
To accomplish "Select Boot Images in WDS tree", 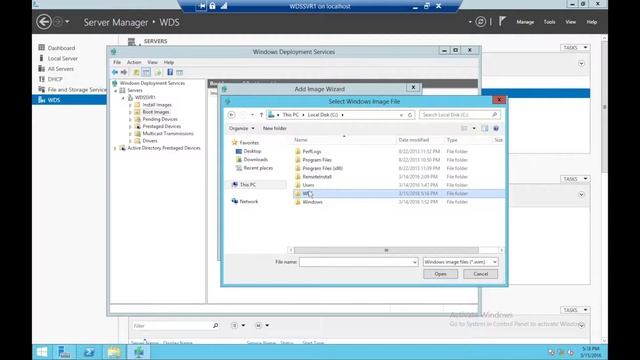I will [x=156, y=112].
